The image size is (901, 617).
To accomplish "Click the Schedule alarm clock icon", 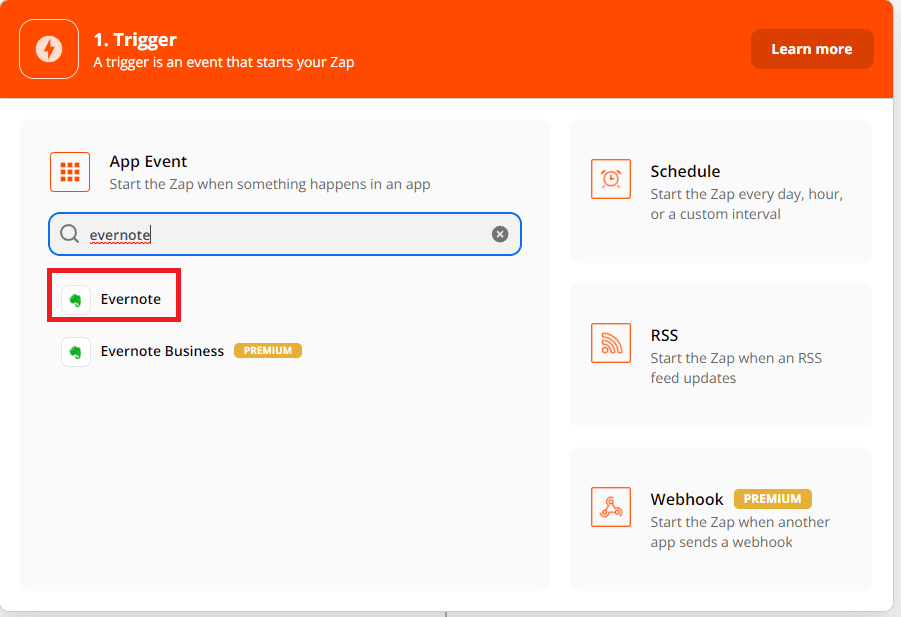I will click(610, 179).
